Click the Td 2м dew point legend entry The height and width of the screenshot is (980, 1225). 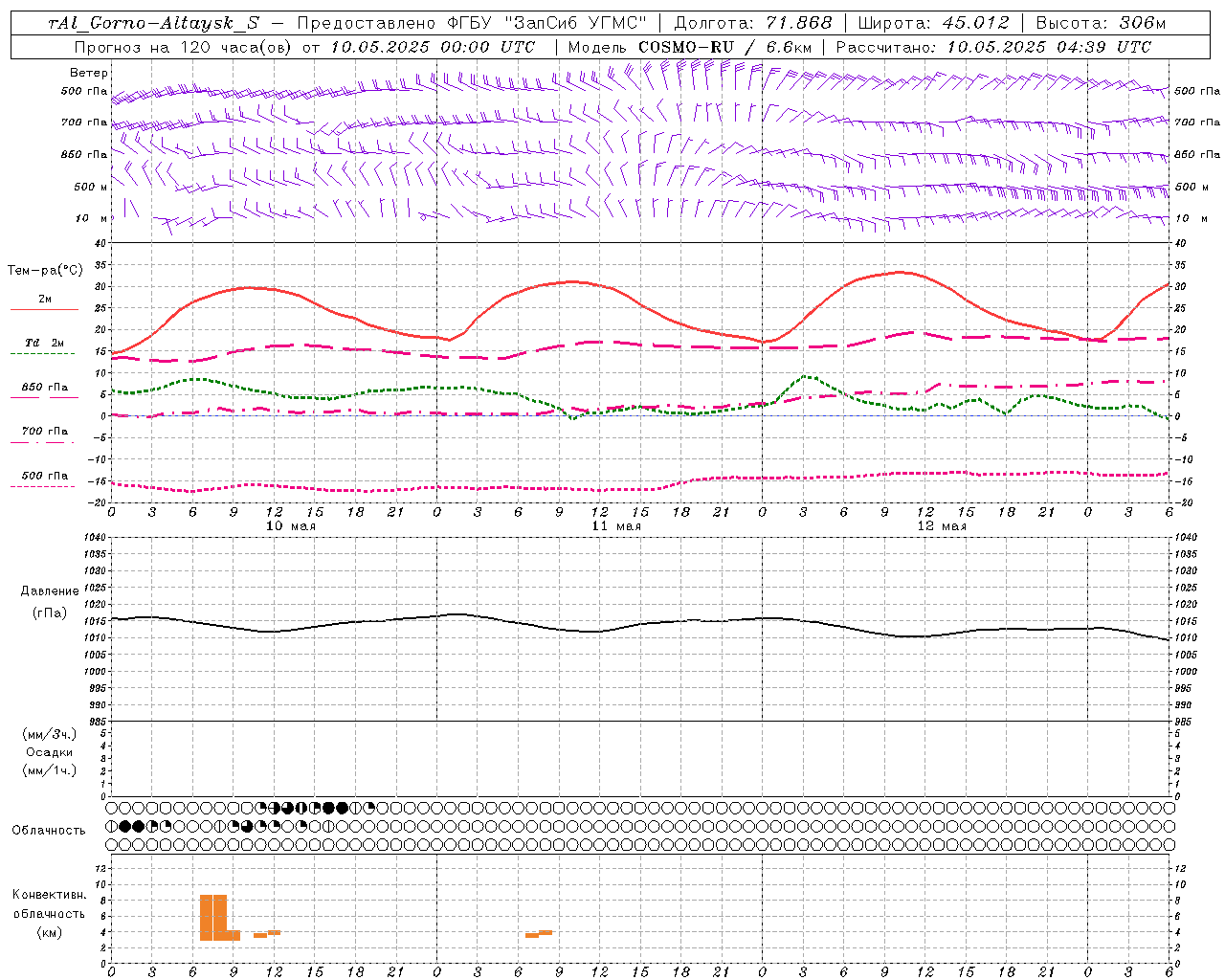(44, 343)
